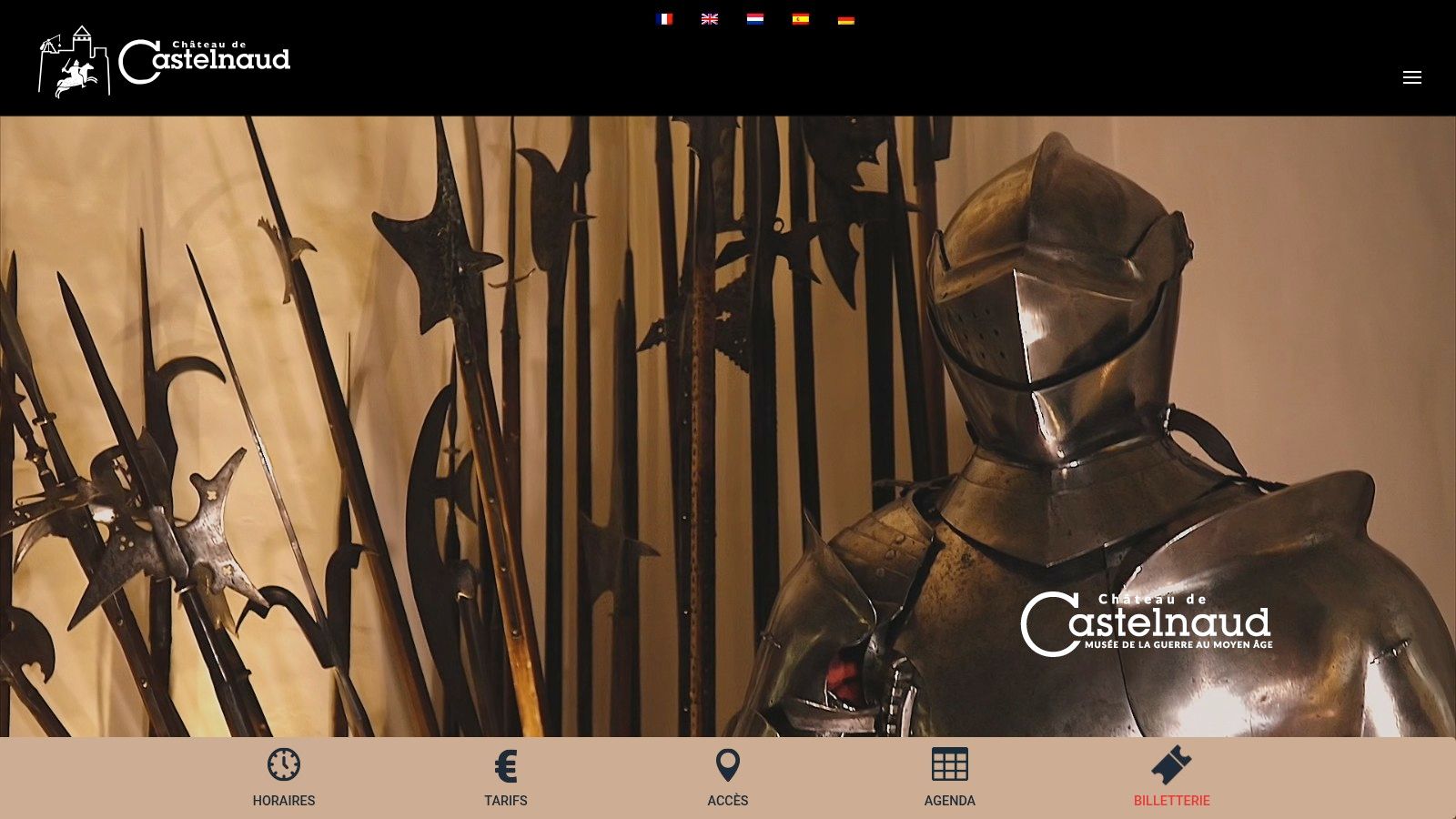Image resolution: width=1456 pixels, height=819 pixels.
Task: Click the Horaires clock icon
Action: pos(284,764)
